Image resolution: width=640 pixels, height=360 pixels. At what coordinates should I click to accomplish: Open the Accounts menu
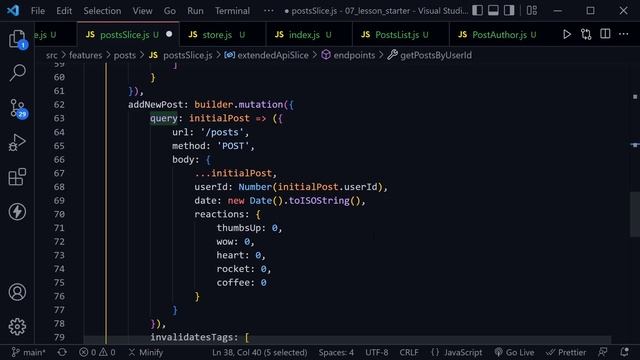(17, 292)
